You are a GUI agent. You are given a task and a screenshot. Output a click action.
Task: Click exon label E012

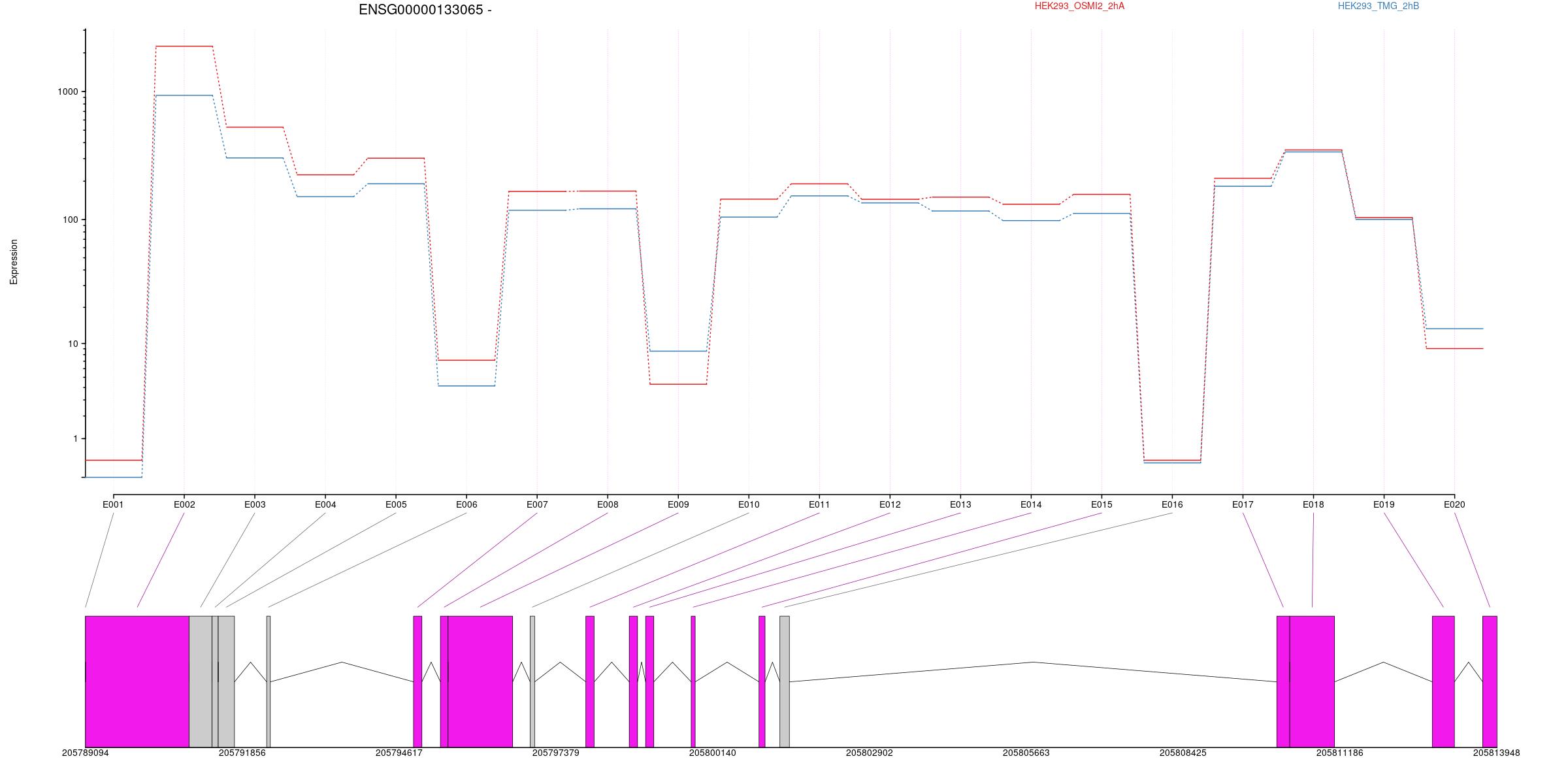[890, 504]
